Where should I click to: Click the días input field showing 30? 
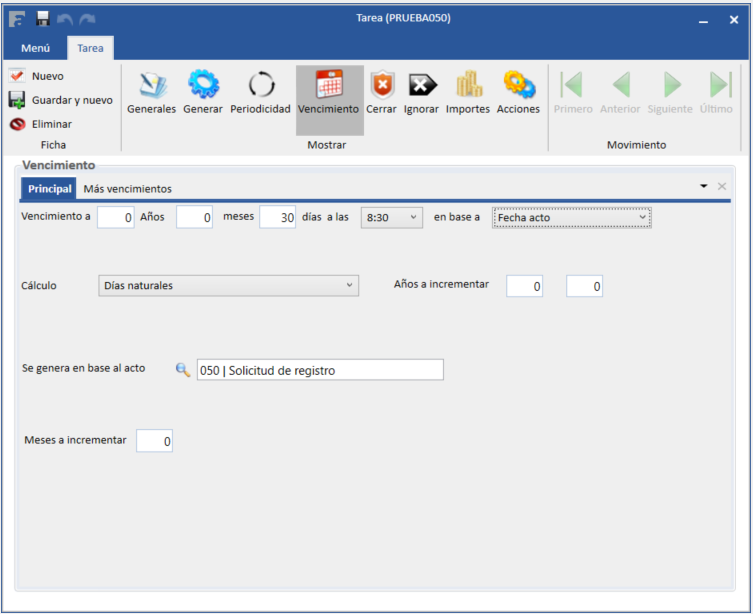click(277, 218)
